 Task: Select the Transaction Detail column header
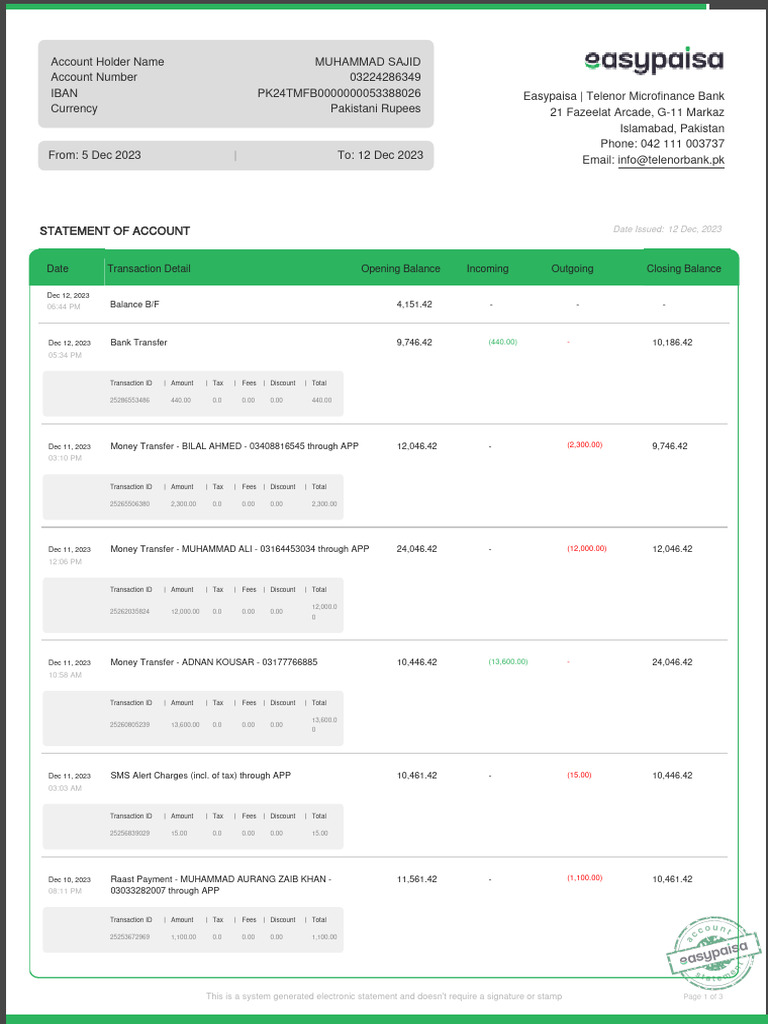click(149, 268)
